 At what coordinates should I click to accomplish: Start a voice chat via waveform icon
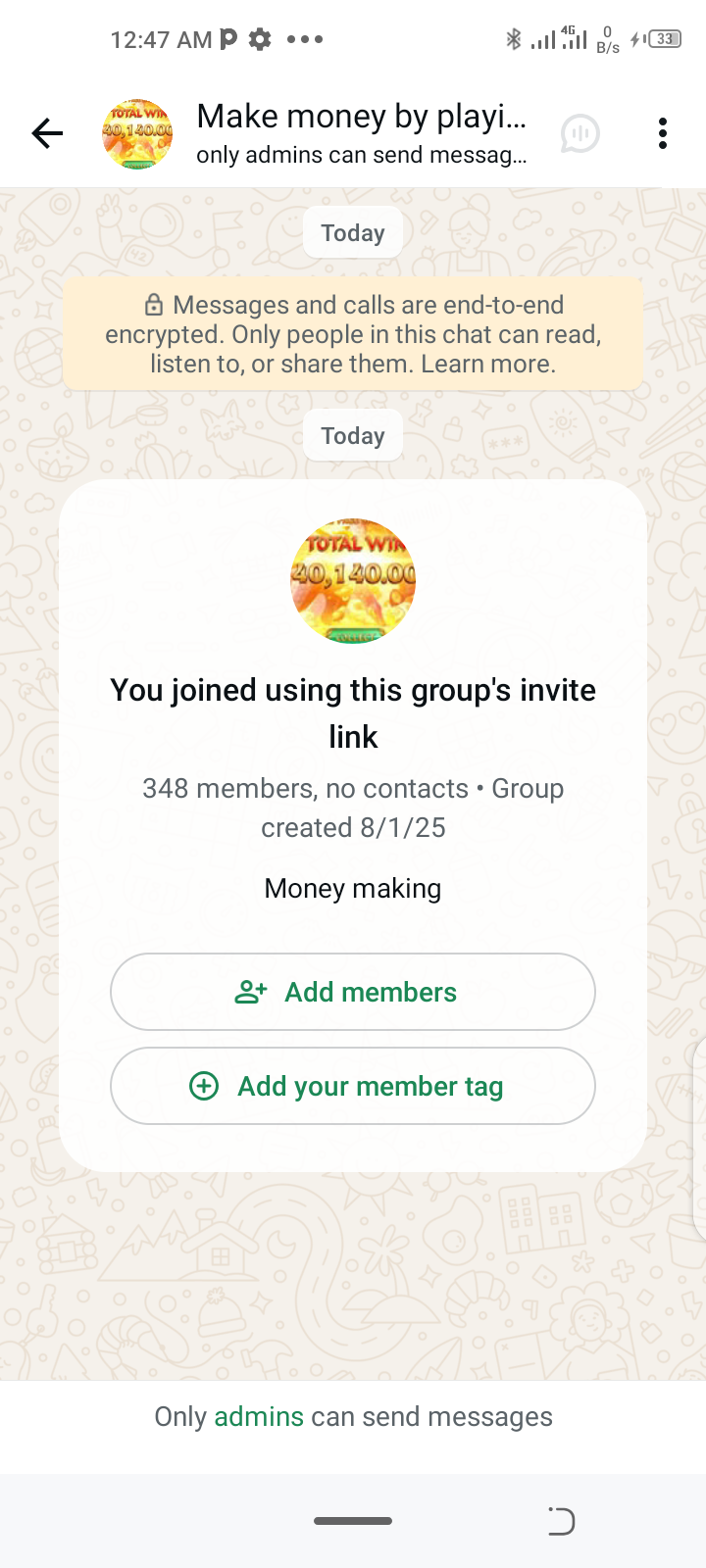point(580,133)
